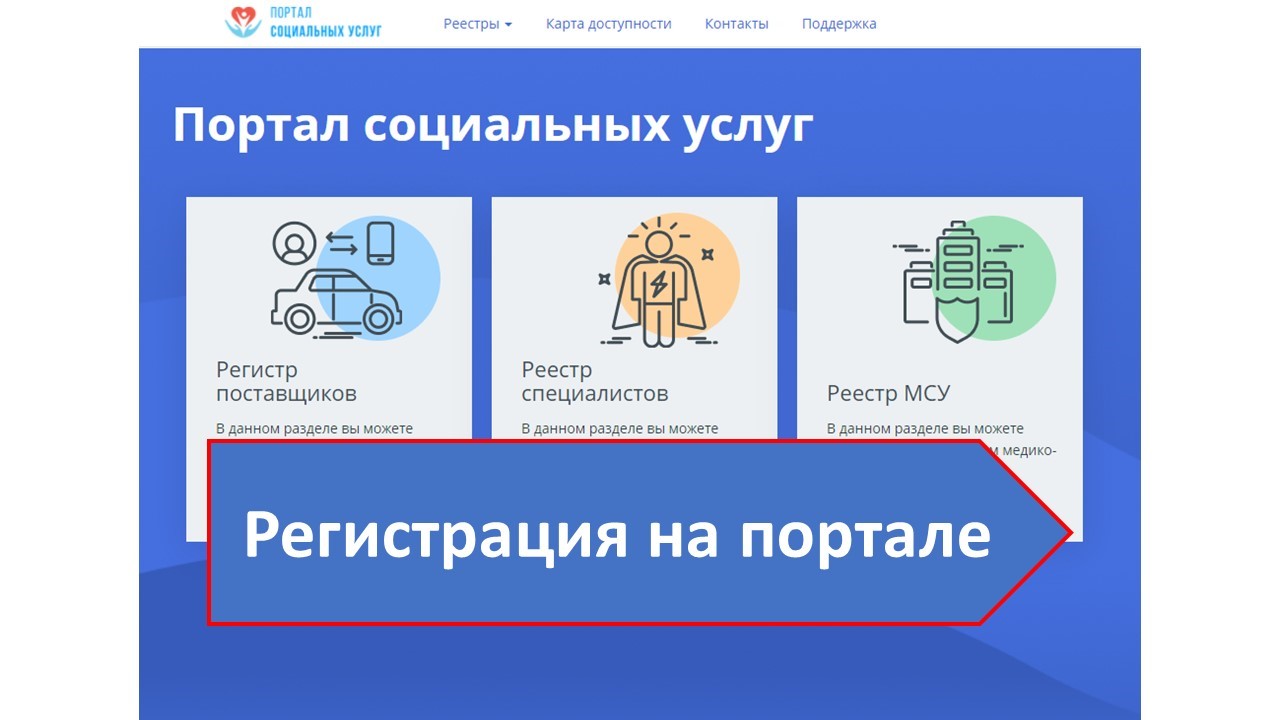The image size is (1280, 720).
Task: Open the Контакты page
Action: coord(736,24)
